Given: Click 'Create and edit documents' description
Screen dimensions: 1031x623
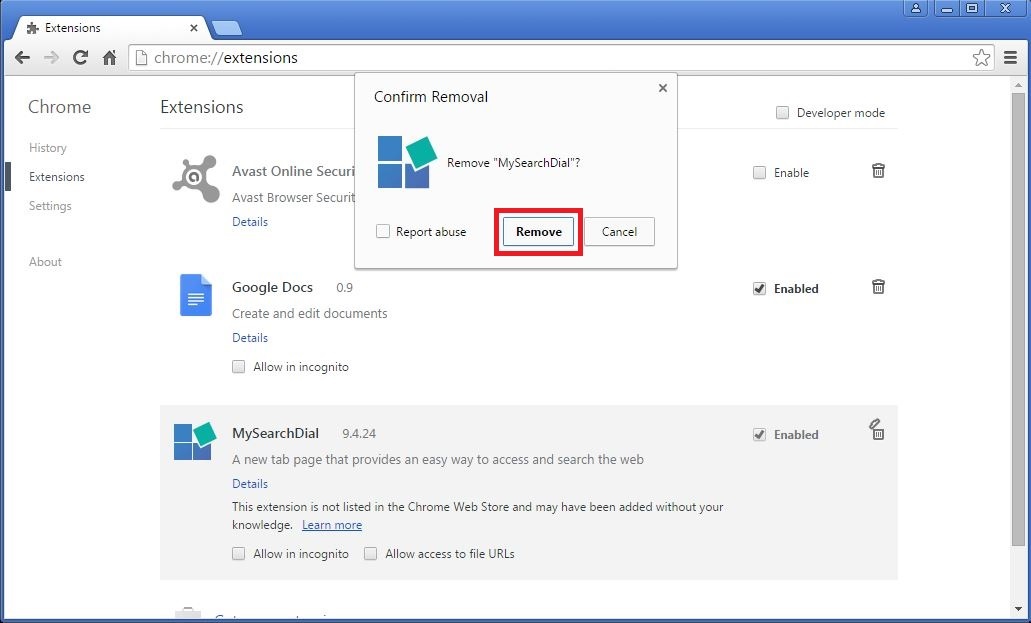Looking at the screenshot, I should click(310, 313).
